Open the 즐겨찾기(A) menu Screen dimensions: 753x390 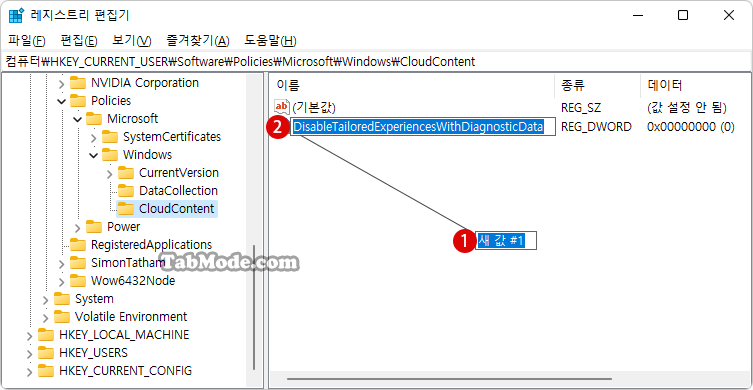click(x=197, y=41)
